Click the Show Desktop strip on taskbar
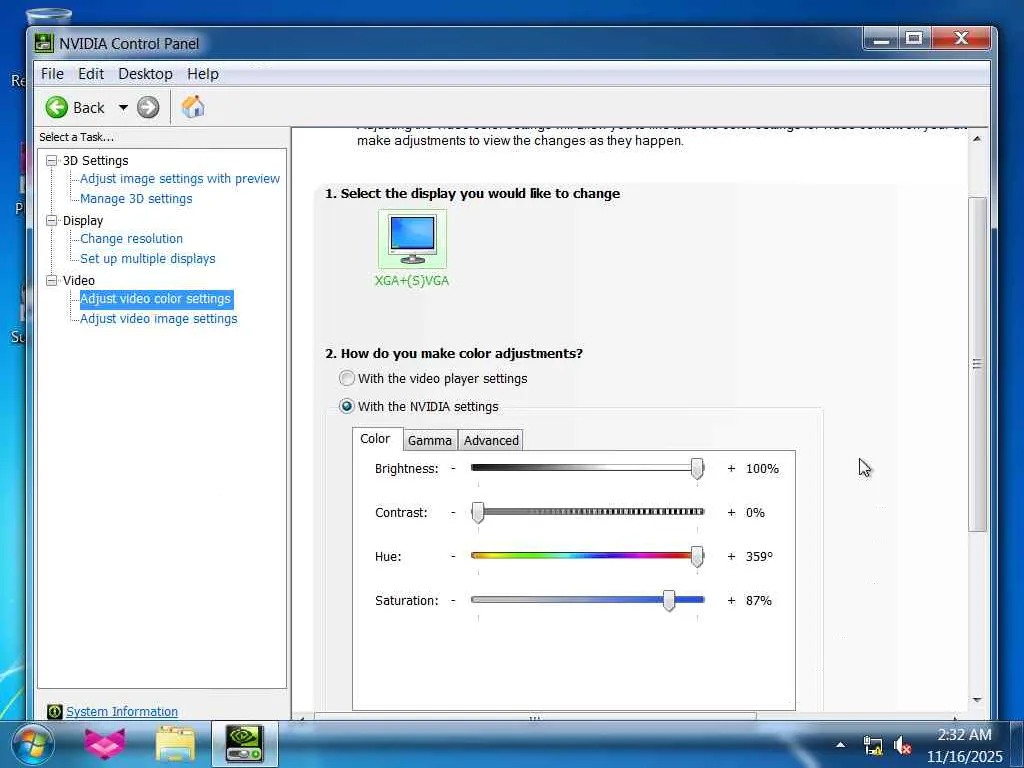The image size is (1024, 768). pyautogui.click(x=1017, y=744)
